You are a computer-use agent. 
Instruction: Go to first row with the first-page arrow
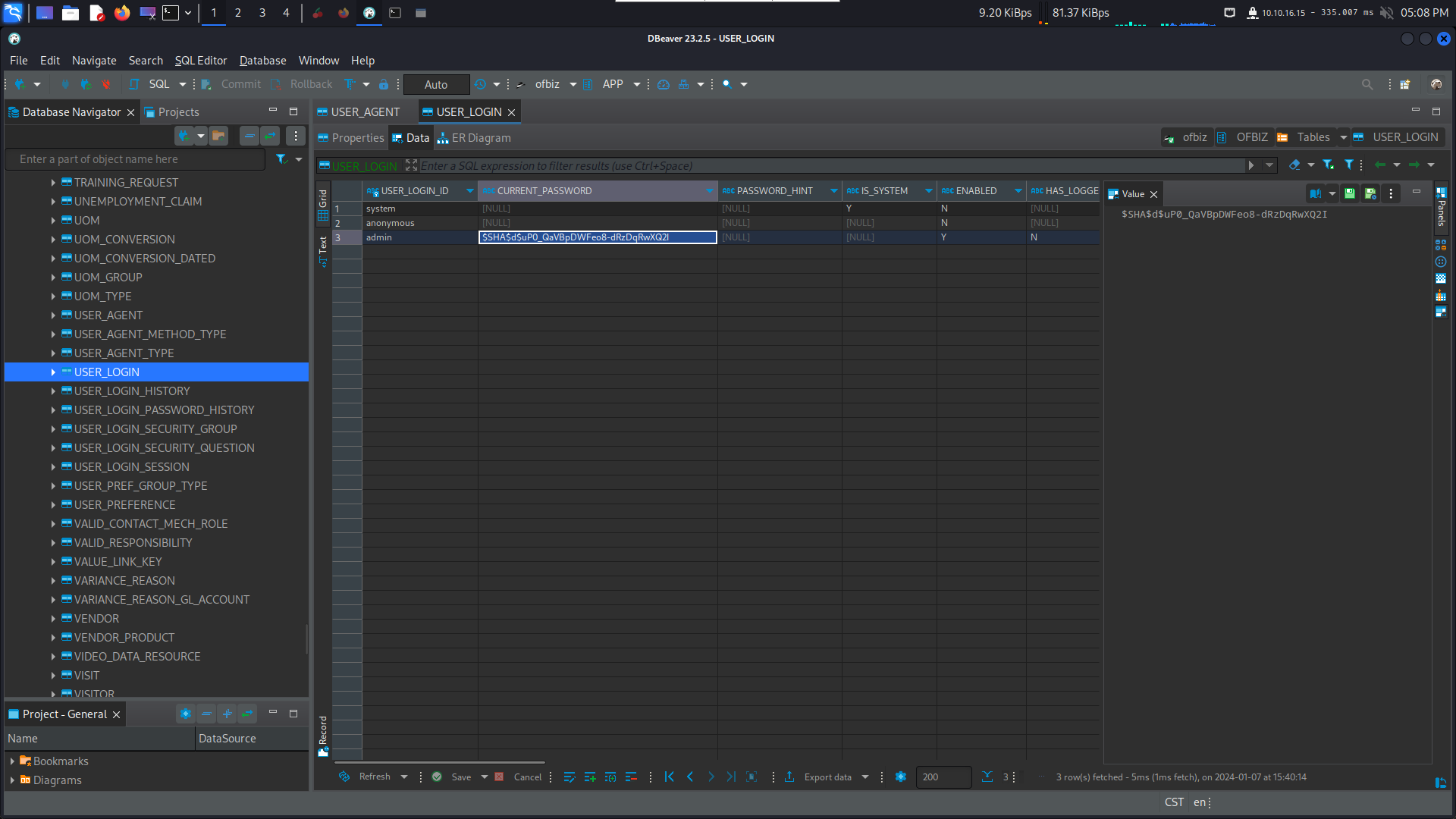pos(670,777)
